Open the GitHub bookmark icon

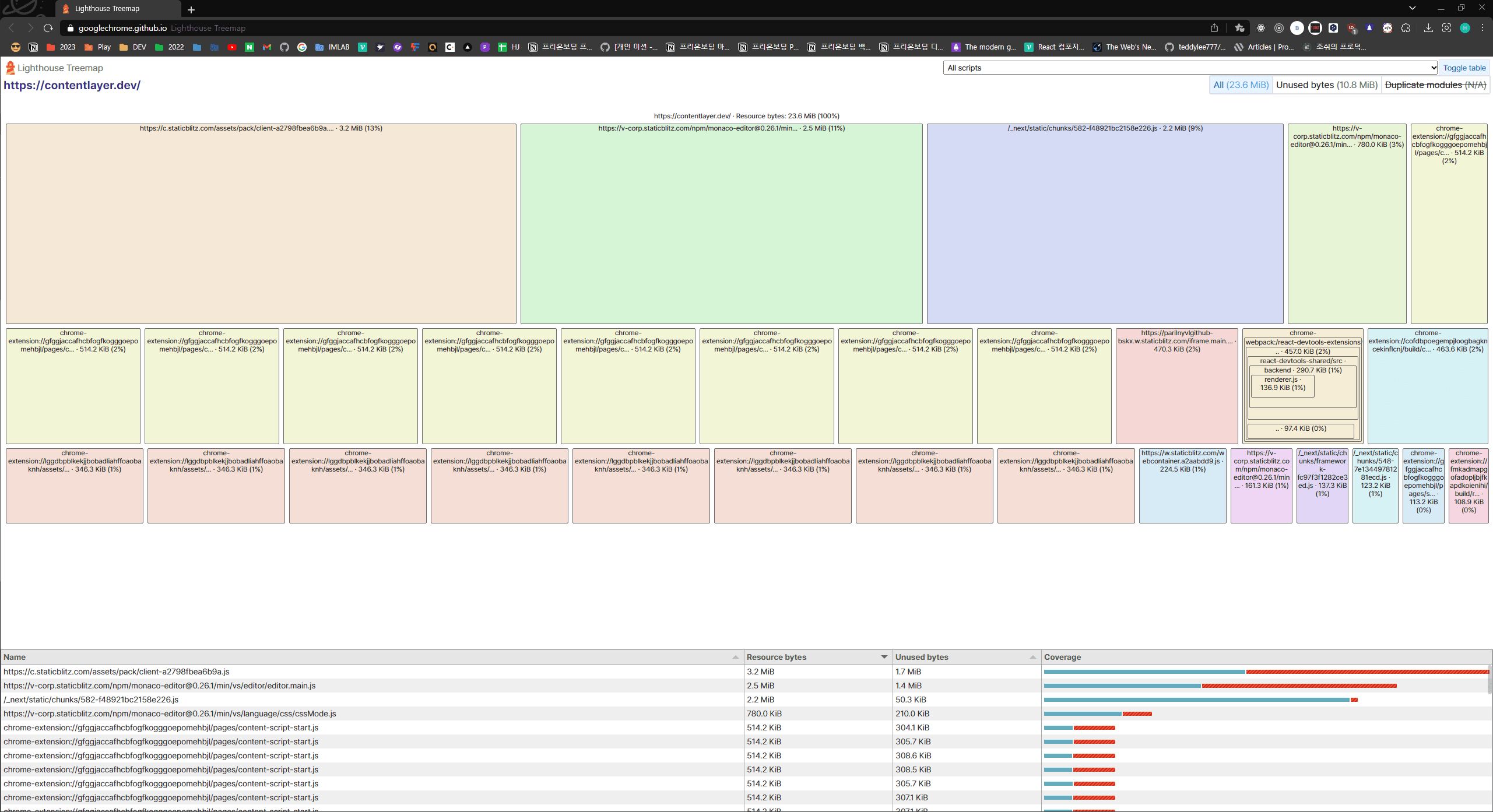(284, 47)
